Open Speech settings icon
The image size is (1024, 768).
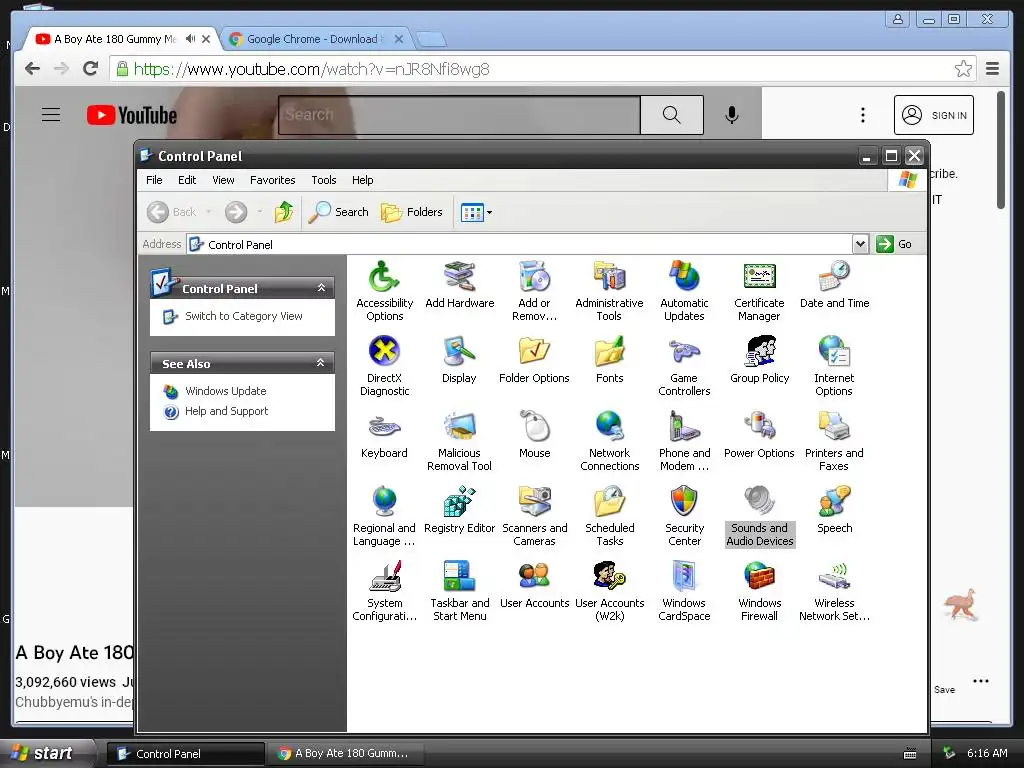pyautogui.click(x=834, y=510)
